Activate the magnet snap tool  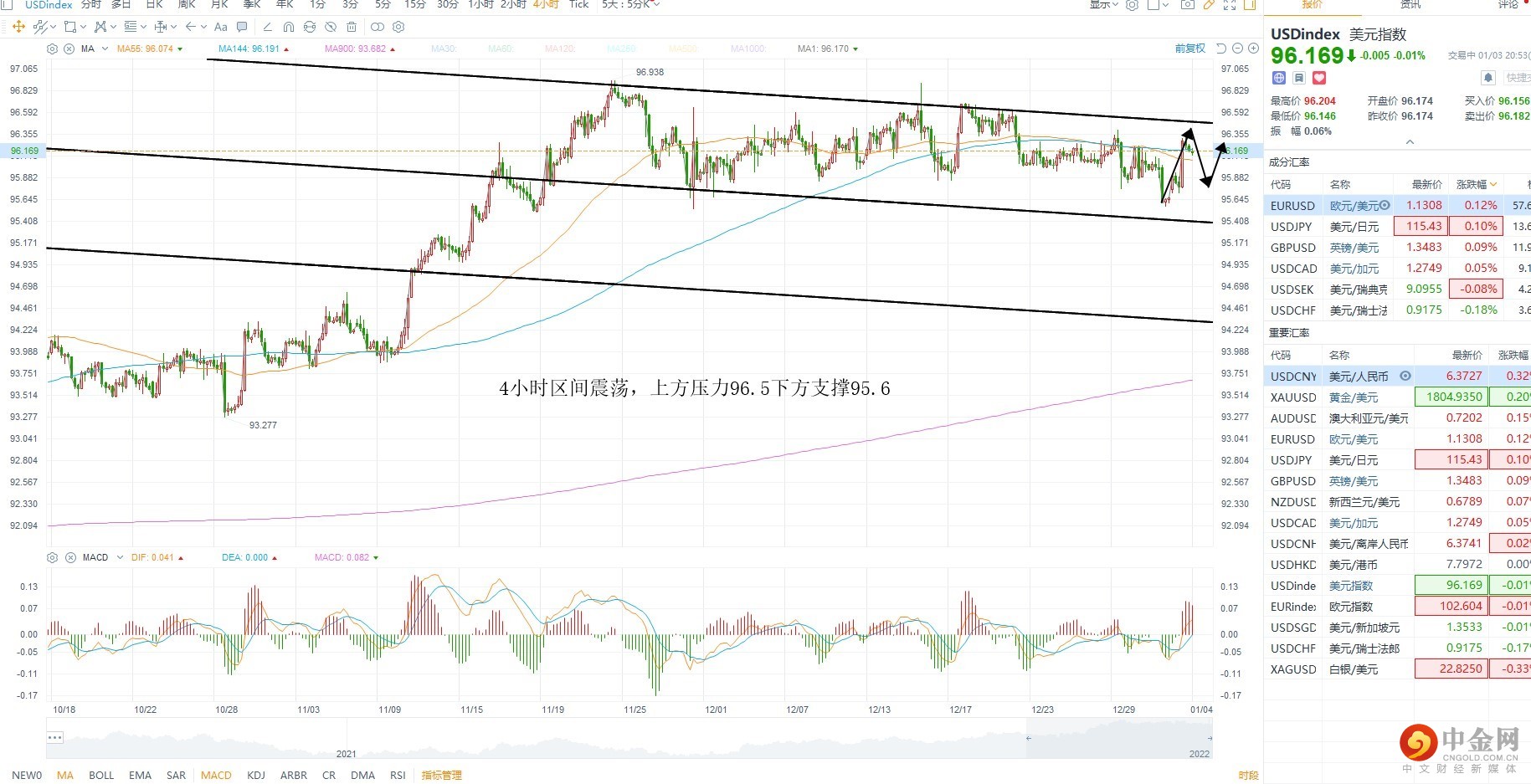coord(289,27)
